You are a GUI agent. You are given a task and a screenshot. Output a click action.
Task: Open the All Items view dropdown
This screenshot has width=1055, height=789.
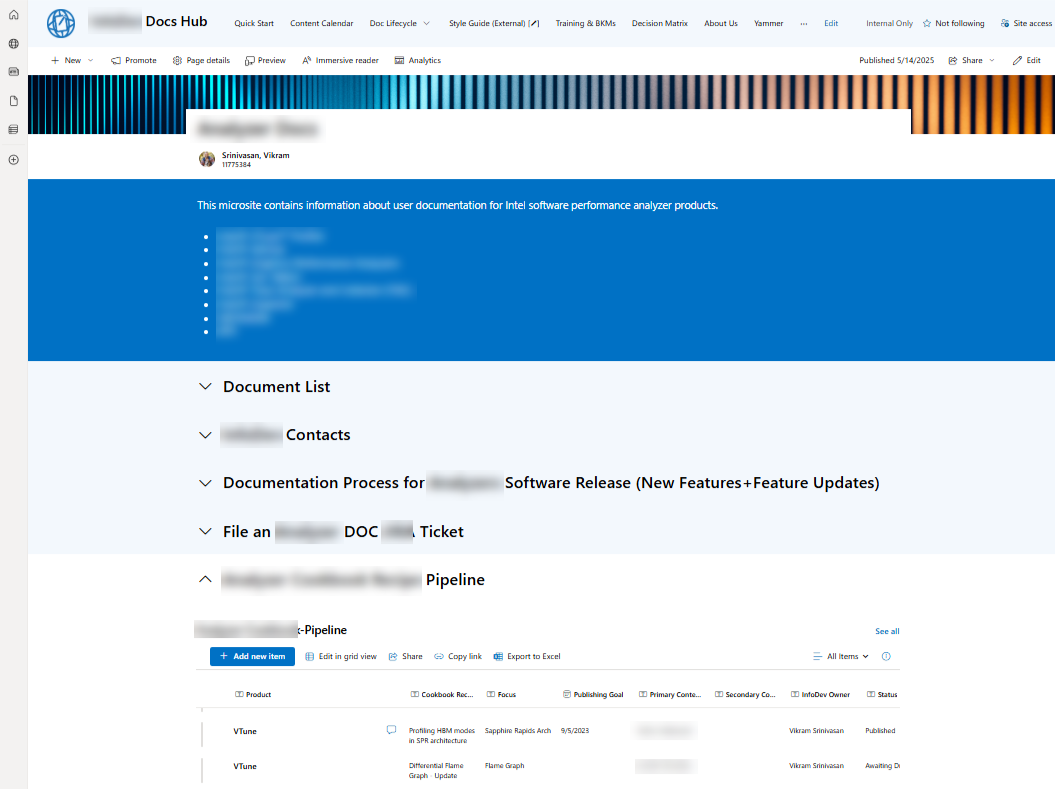tap(841, 656)
